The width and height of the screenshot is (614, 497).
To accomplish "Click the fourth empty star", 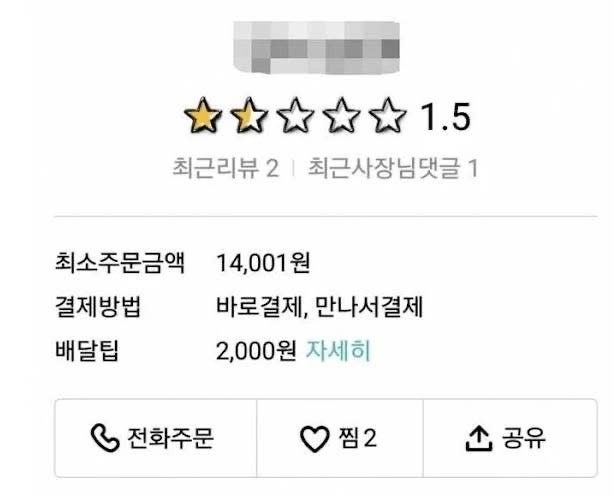I will pos(341,116).
